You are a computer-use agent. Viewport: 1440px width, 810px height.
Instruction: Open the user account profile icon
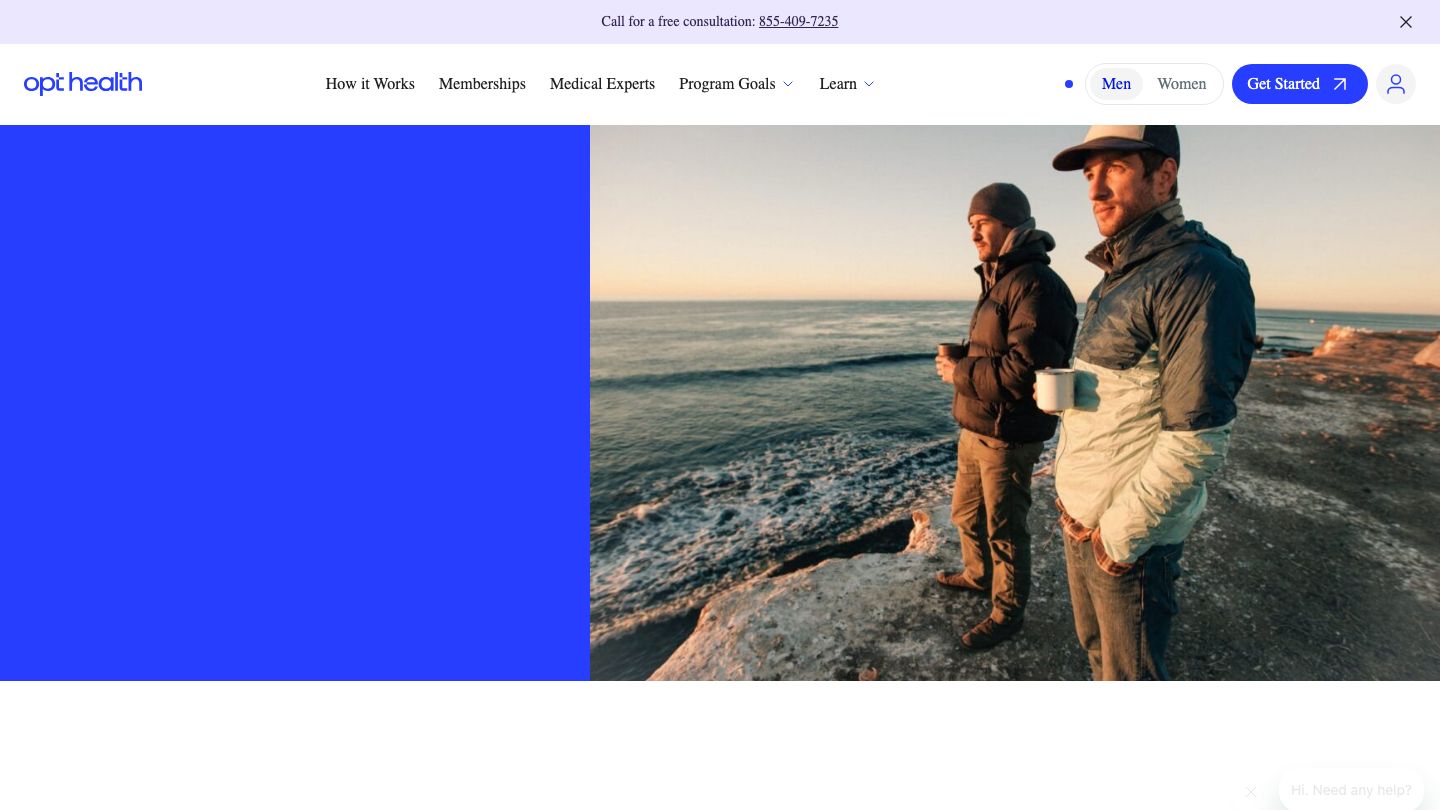click(x=1395, y=84)
